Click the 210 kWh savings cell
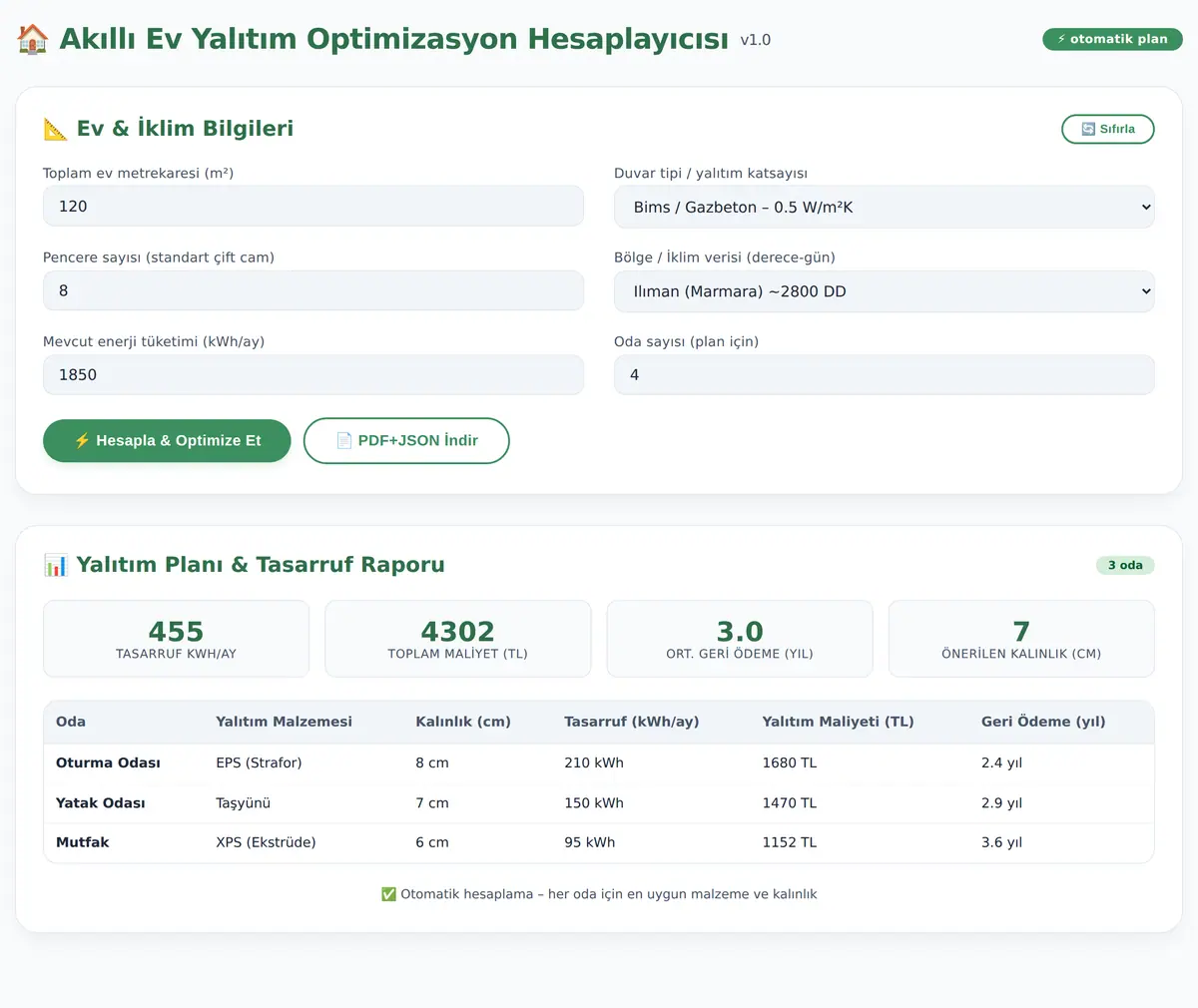The width and height of the screenshot is (1198, 1008). pos(594,762)
